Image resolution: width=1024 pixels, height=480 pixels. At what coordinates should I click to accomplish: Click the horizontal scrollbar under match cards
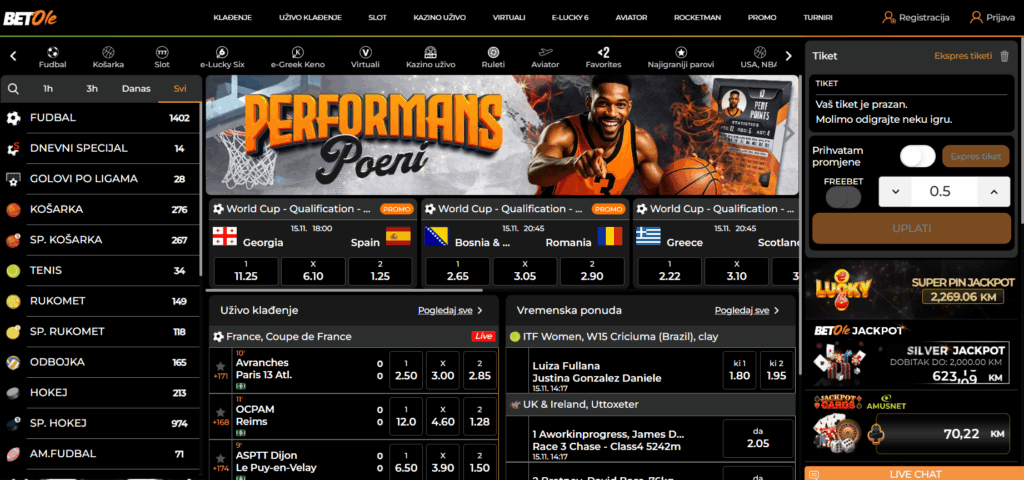click(345, 290)
